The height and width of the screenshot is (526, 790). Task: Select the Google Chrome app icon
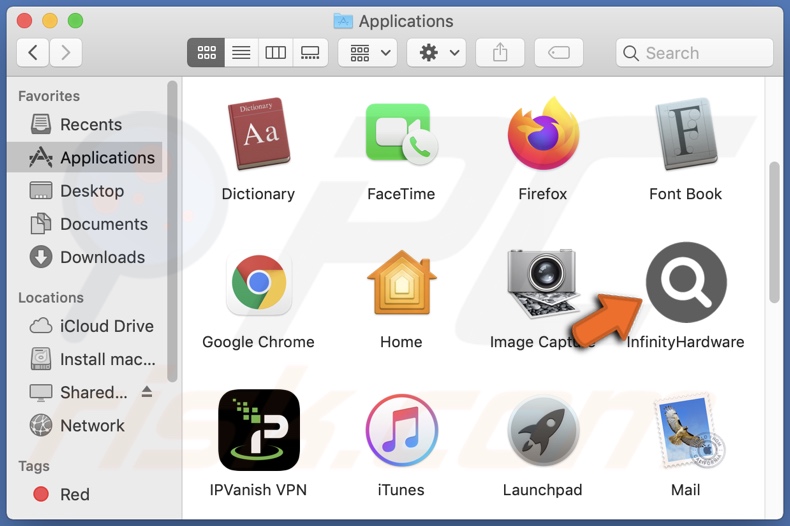click(x=258, y=282)
